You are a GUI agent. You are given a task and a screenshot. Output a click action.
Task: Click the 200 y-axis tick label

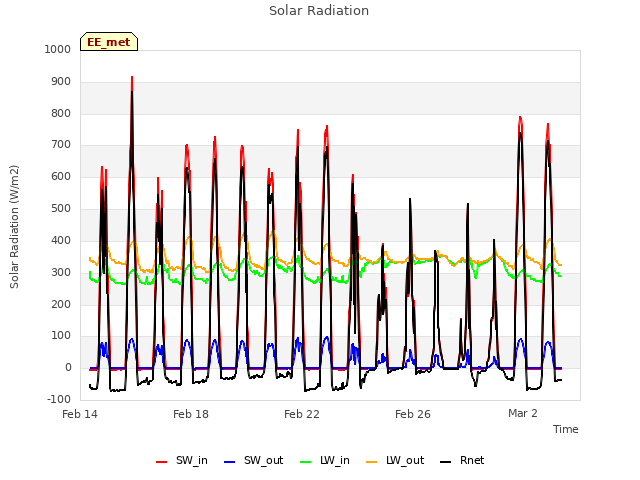pyautogui.click(x=61, y=304)
